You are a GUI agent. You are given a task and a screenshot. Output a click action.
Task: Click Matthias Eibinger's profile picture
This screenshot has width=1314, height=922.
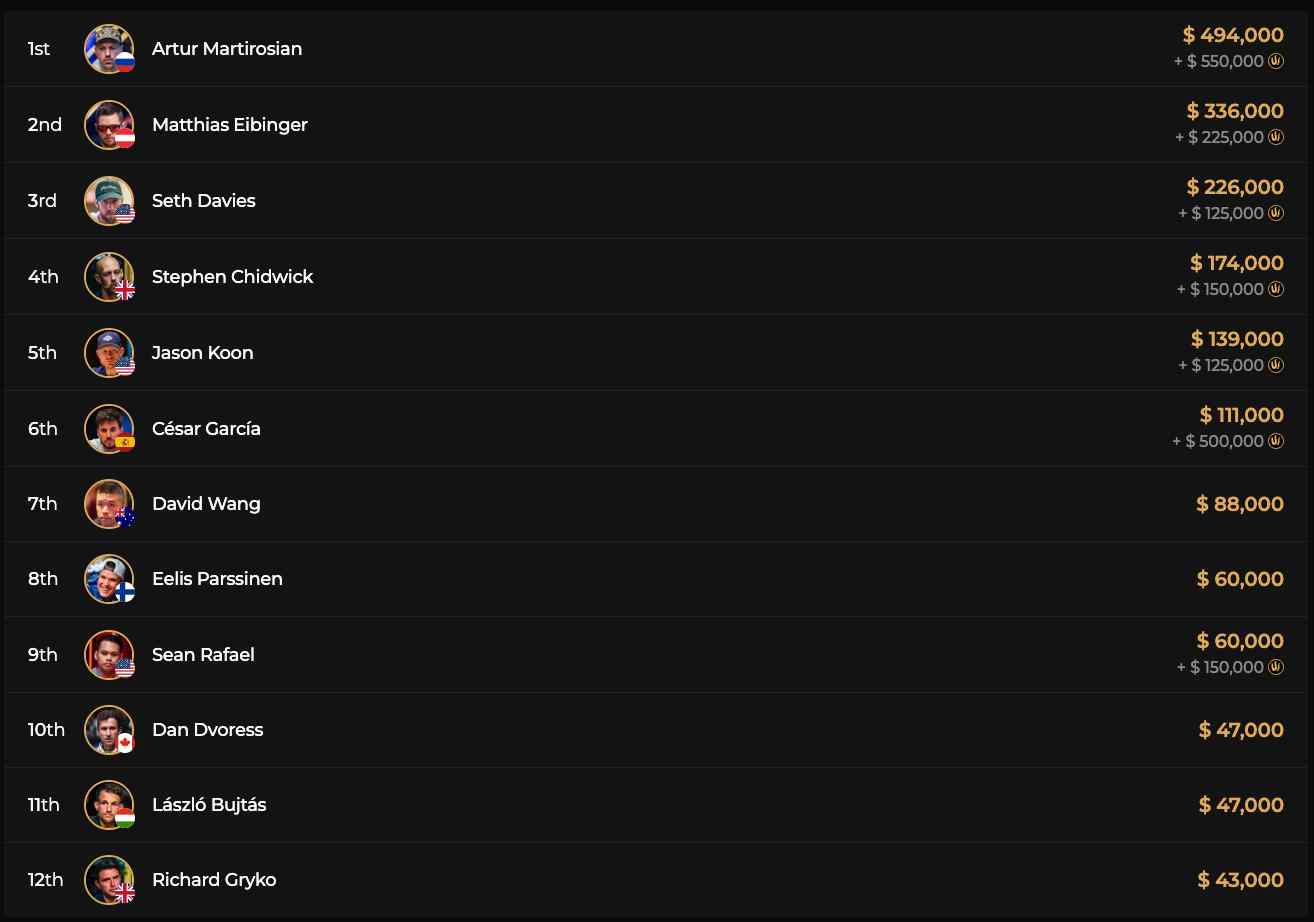coord(107,124)
